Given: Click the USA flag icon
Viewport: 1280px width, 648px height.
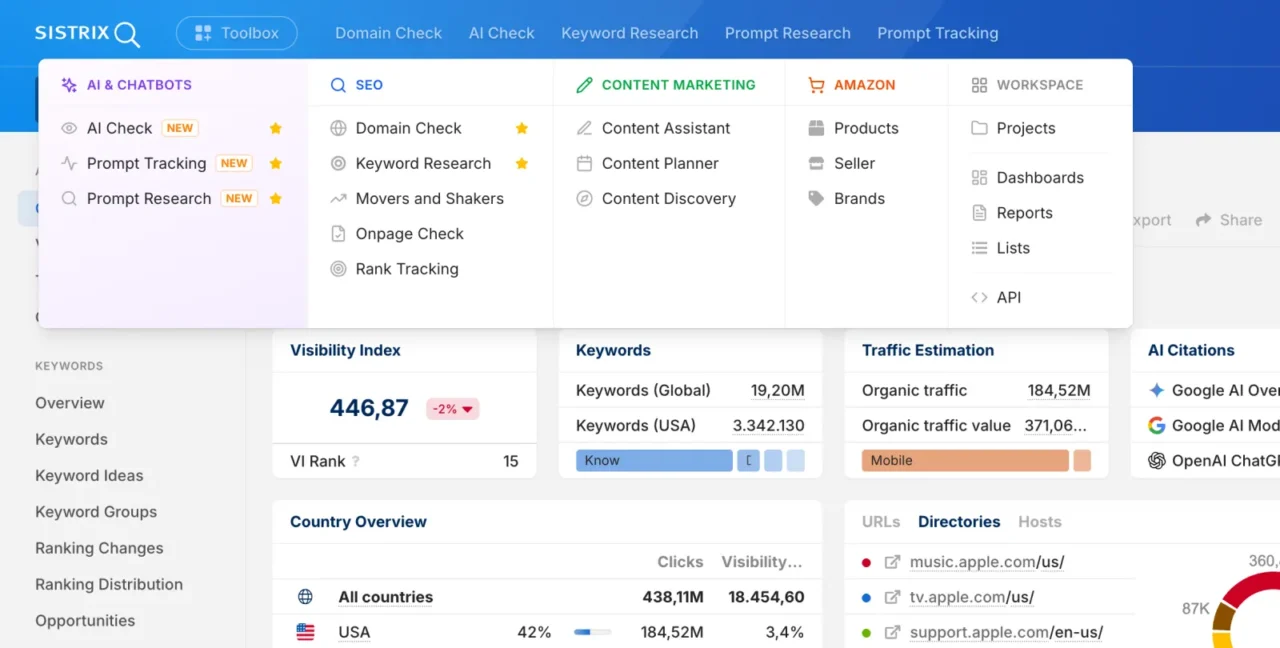Looking at the screenshot, I should coord(305,632).
